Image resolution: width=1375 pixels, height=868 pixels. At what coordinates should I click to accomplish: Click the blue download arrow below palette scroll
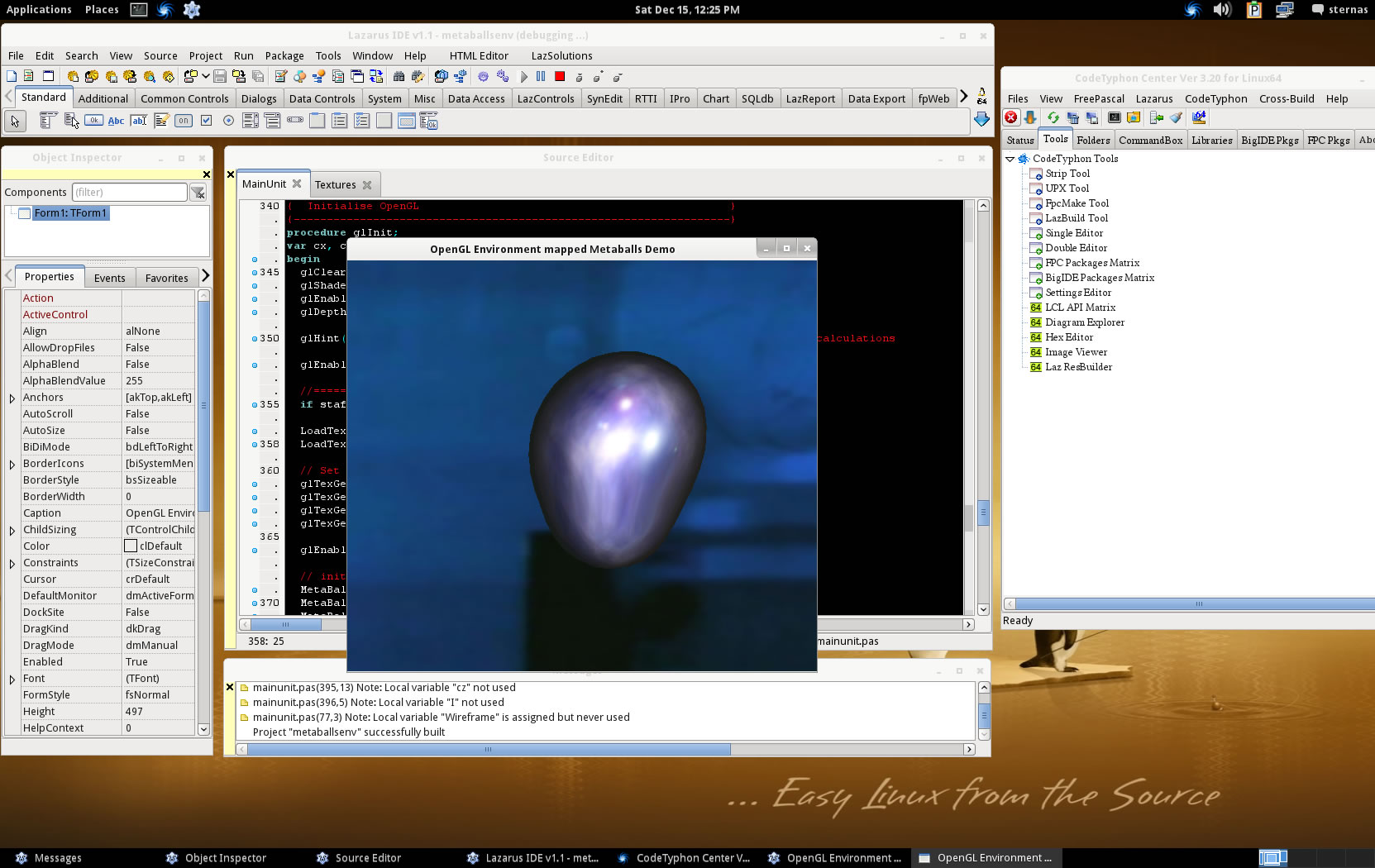click(981, 120)
